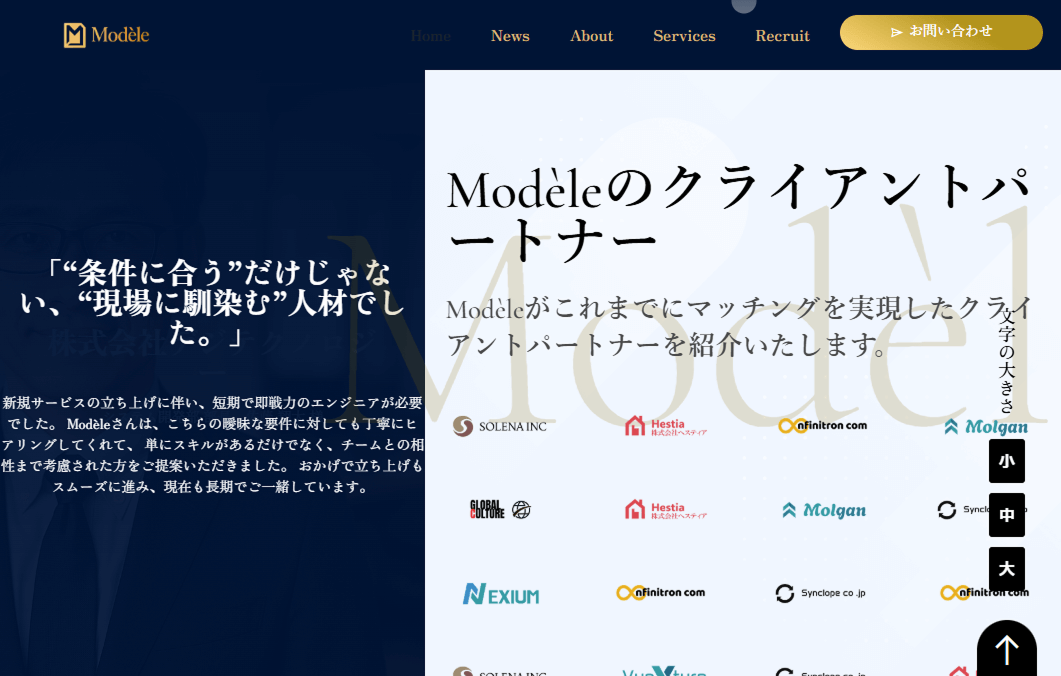
Task: Open the About navigation link
Action: coord(591,36)
